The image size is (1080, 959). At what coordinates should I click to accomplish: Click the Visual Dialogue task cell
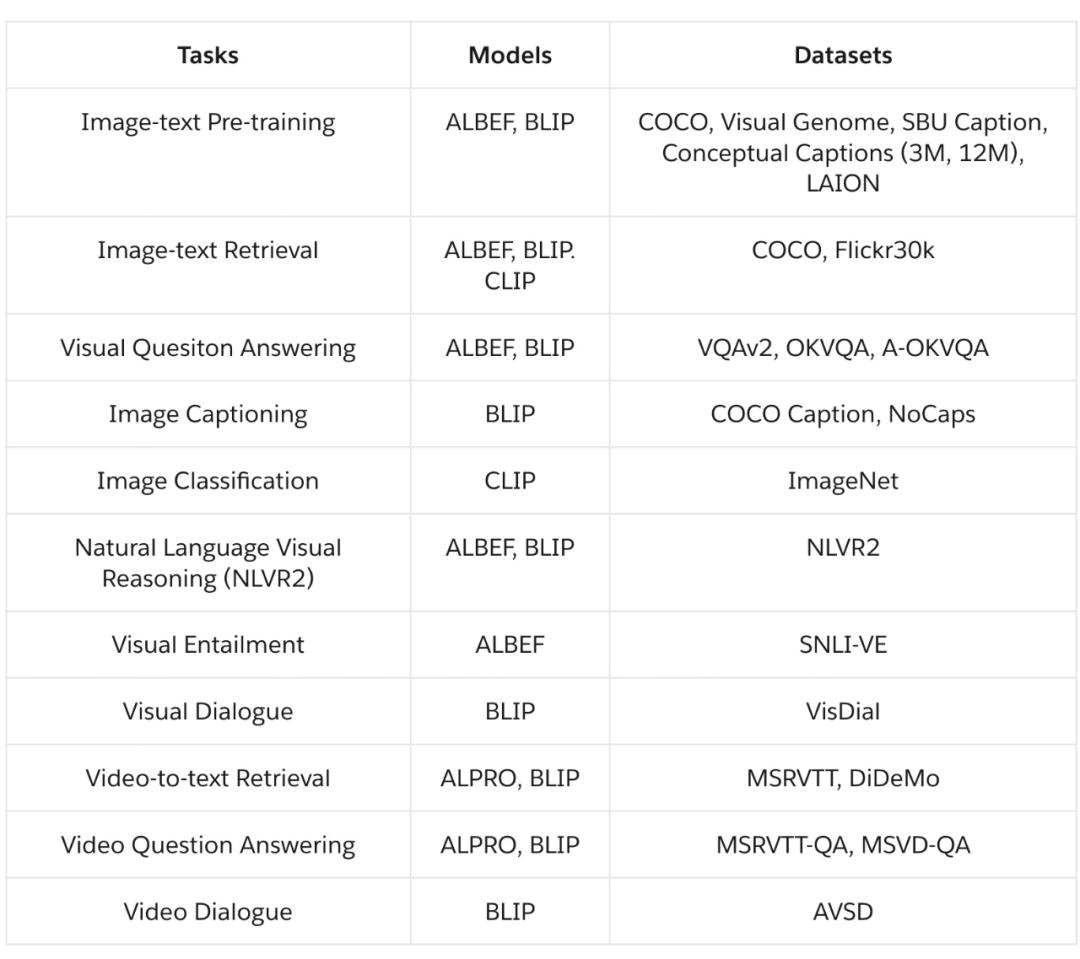point(208,712)
